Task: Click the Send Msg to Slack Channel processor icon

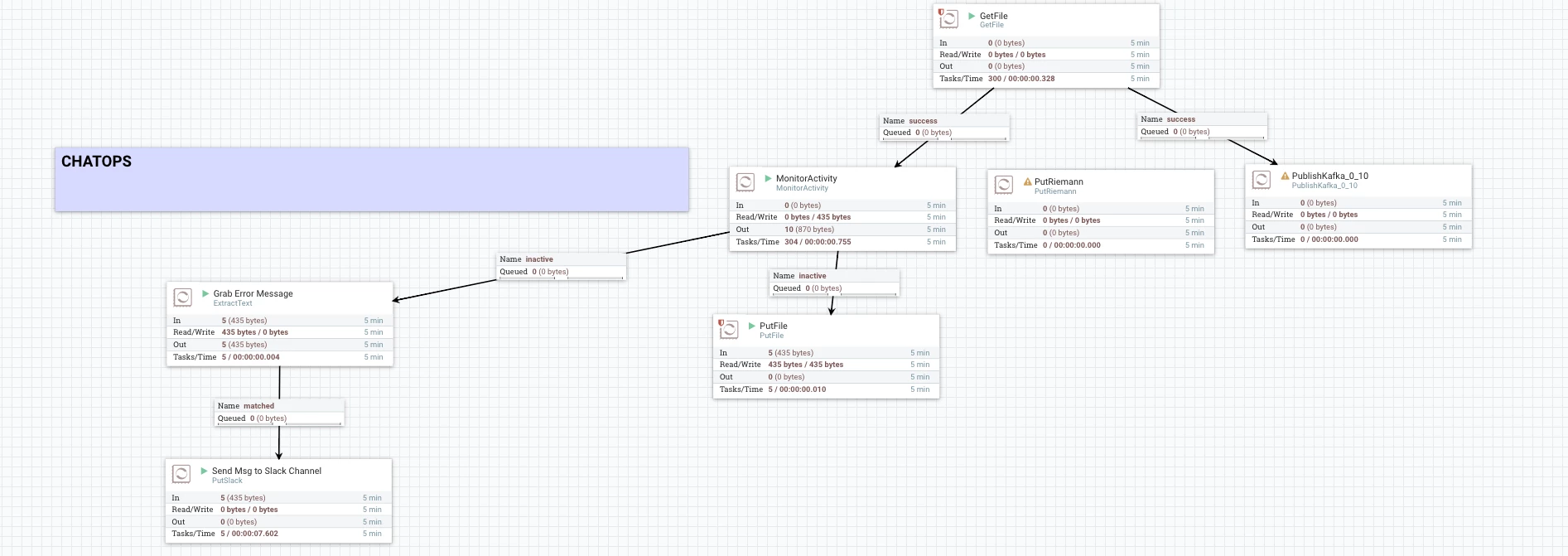Action: 181,474
